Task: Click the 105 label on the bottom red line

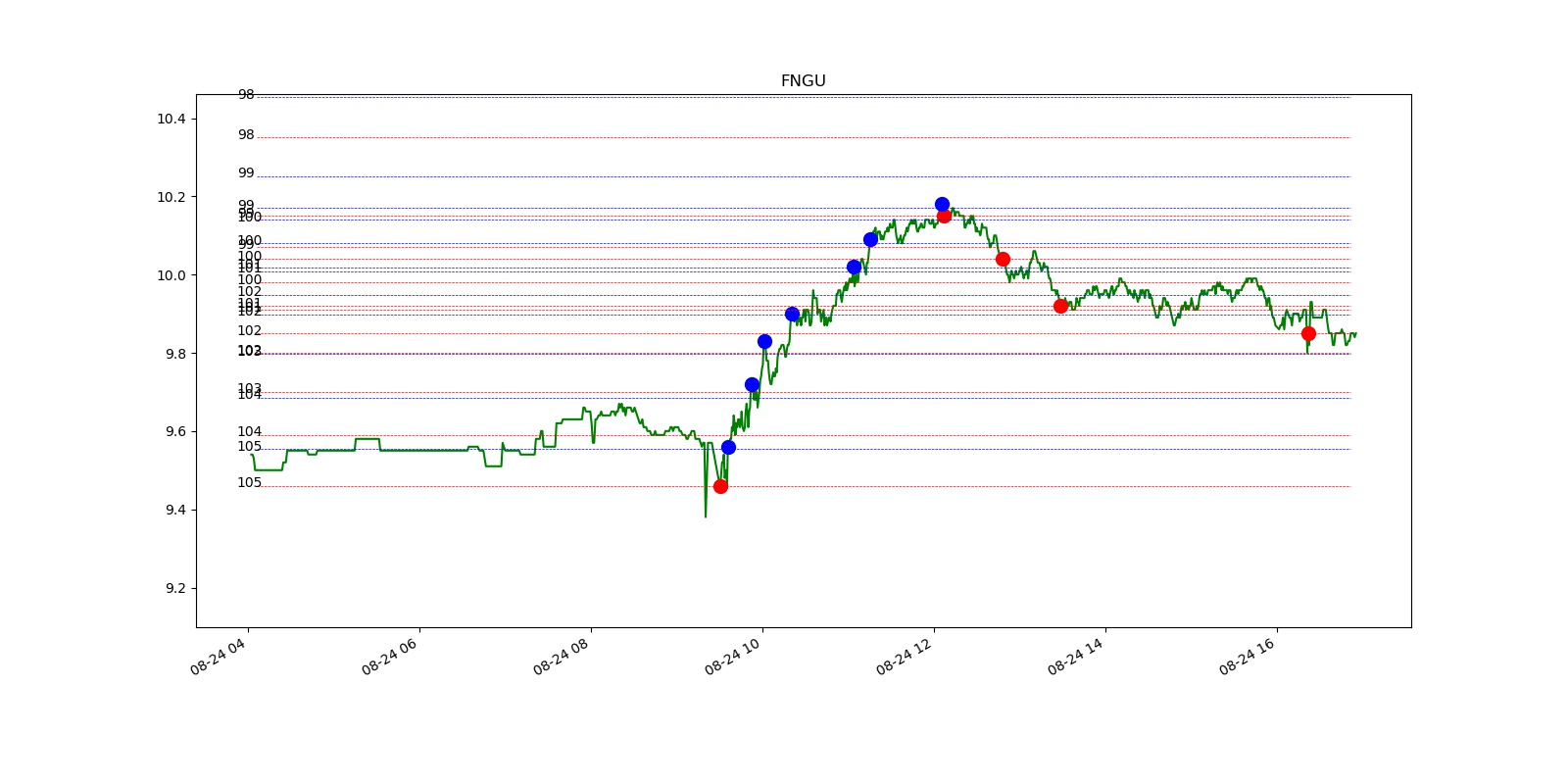Action: pyautogui.click(x=250, y=483)
